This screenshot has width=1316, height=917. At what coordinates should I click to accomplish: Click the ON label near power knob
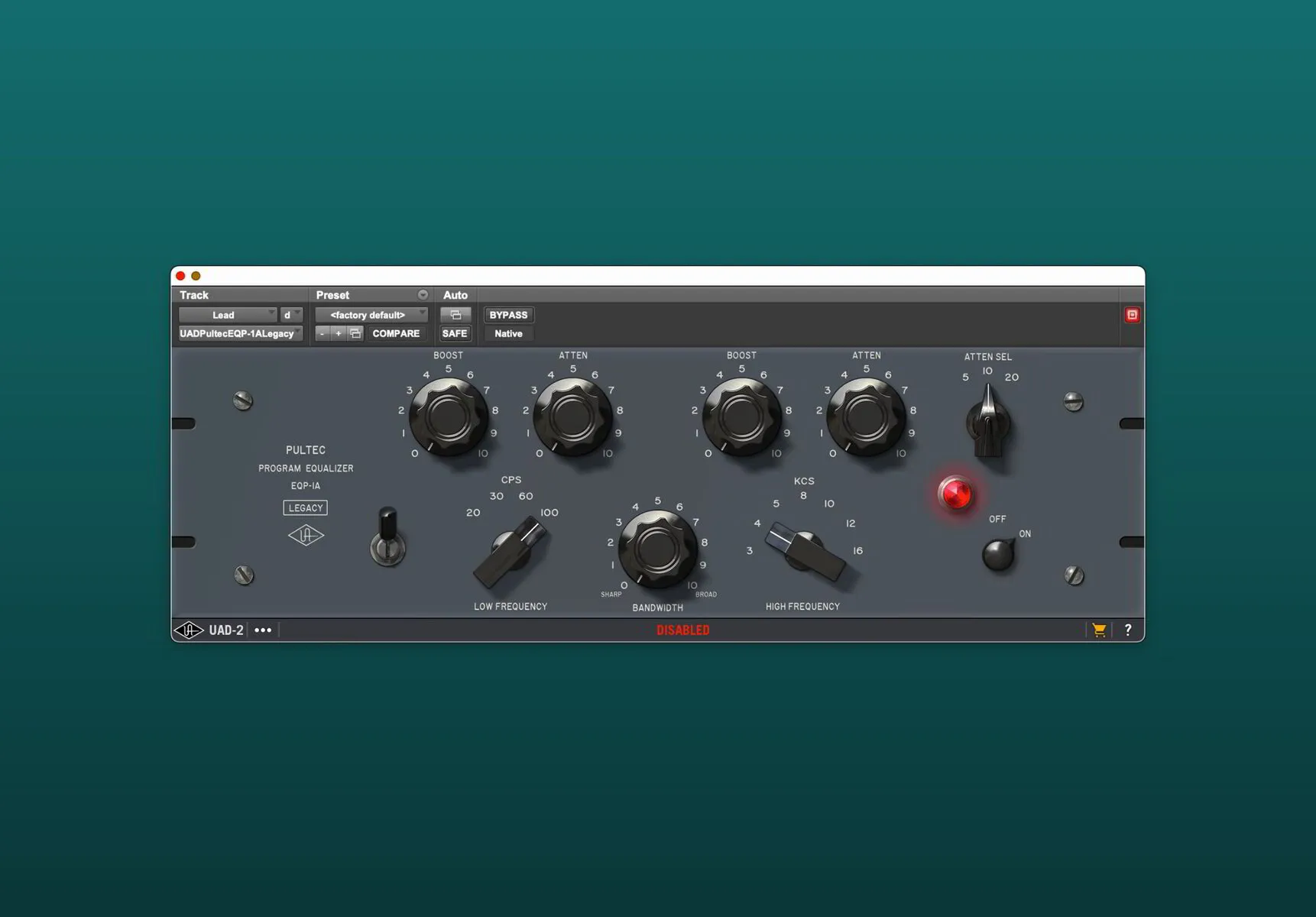pyautogui.click(x=1025, y=534)
